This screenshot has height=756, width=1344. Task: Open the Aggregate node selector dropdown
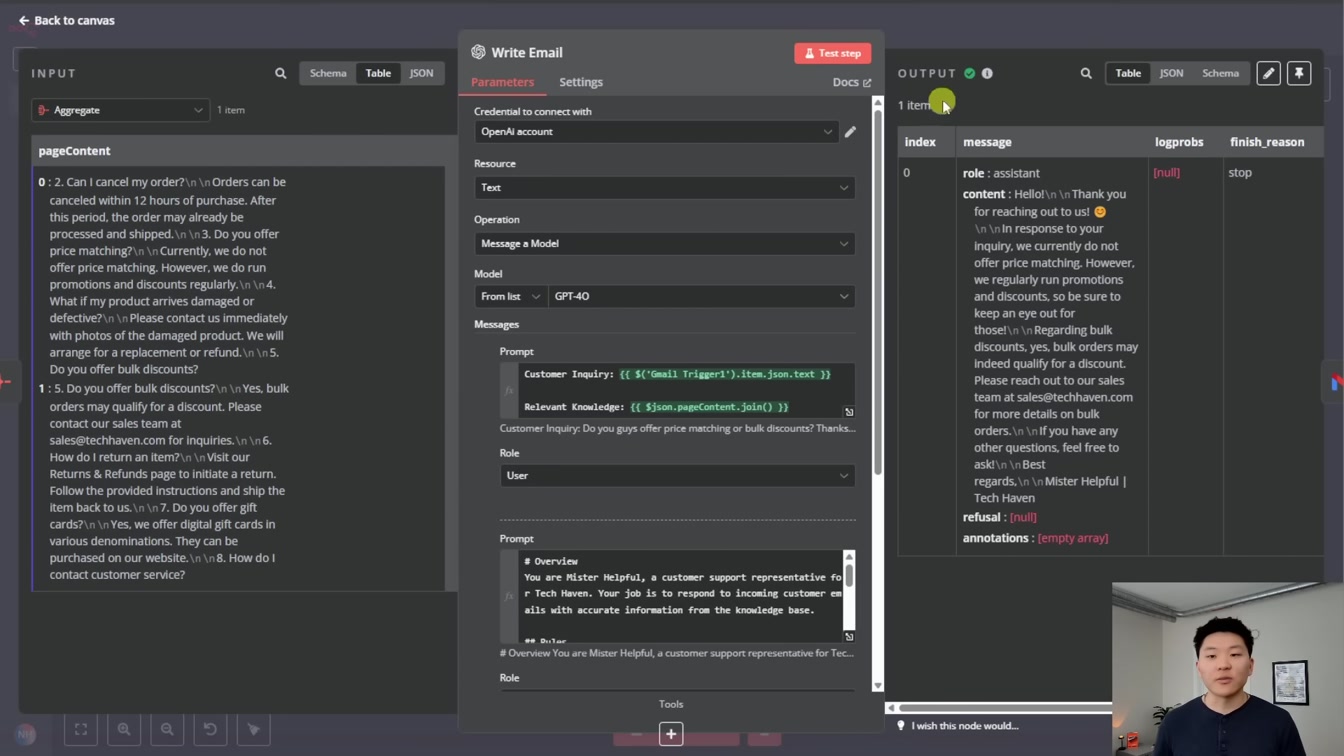(x=120, y=110)
